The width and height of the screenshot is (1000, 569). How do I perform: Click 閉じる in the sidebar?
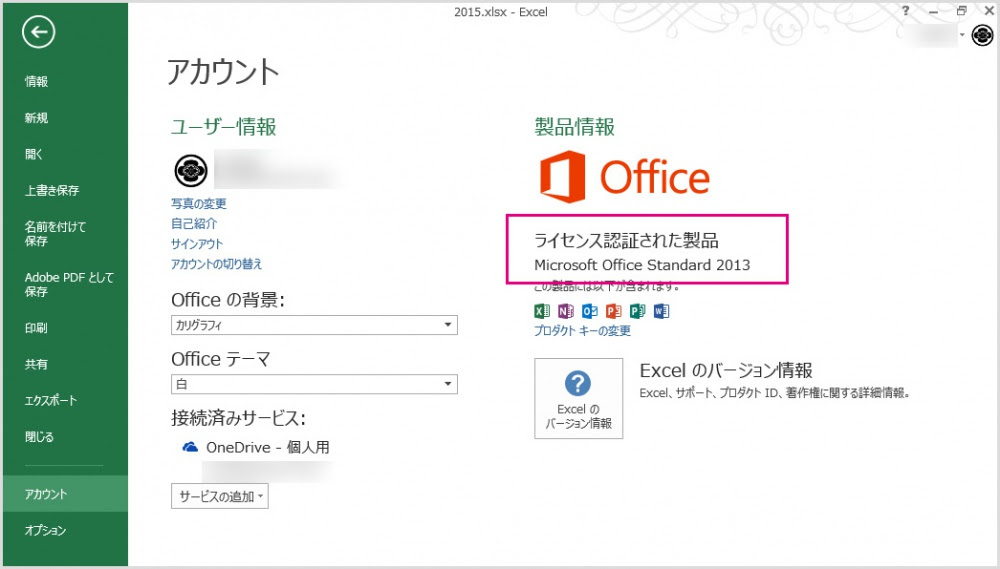[x=39, y=437]
